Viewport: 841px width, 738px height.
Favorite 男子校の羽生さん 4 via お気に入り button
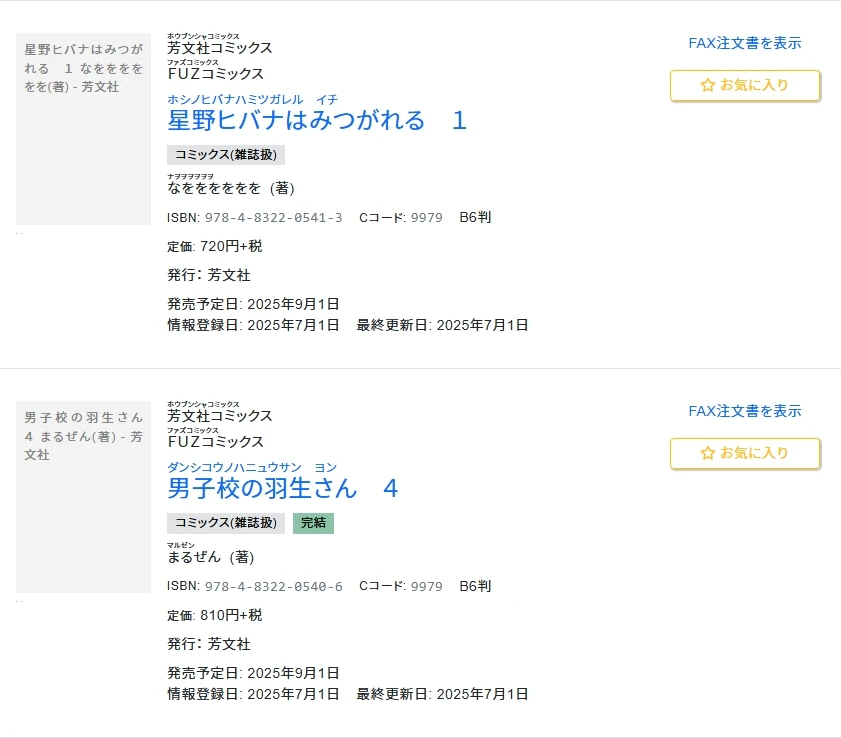click(745, 453)
